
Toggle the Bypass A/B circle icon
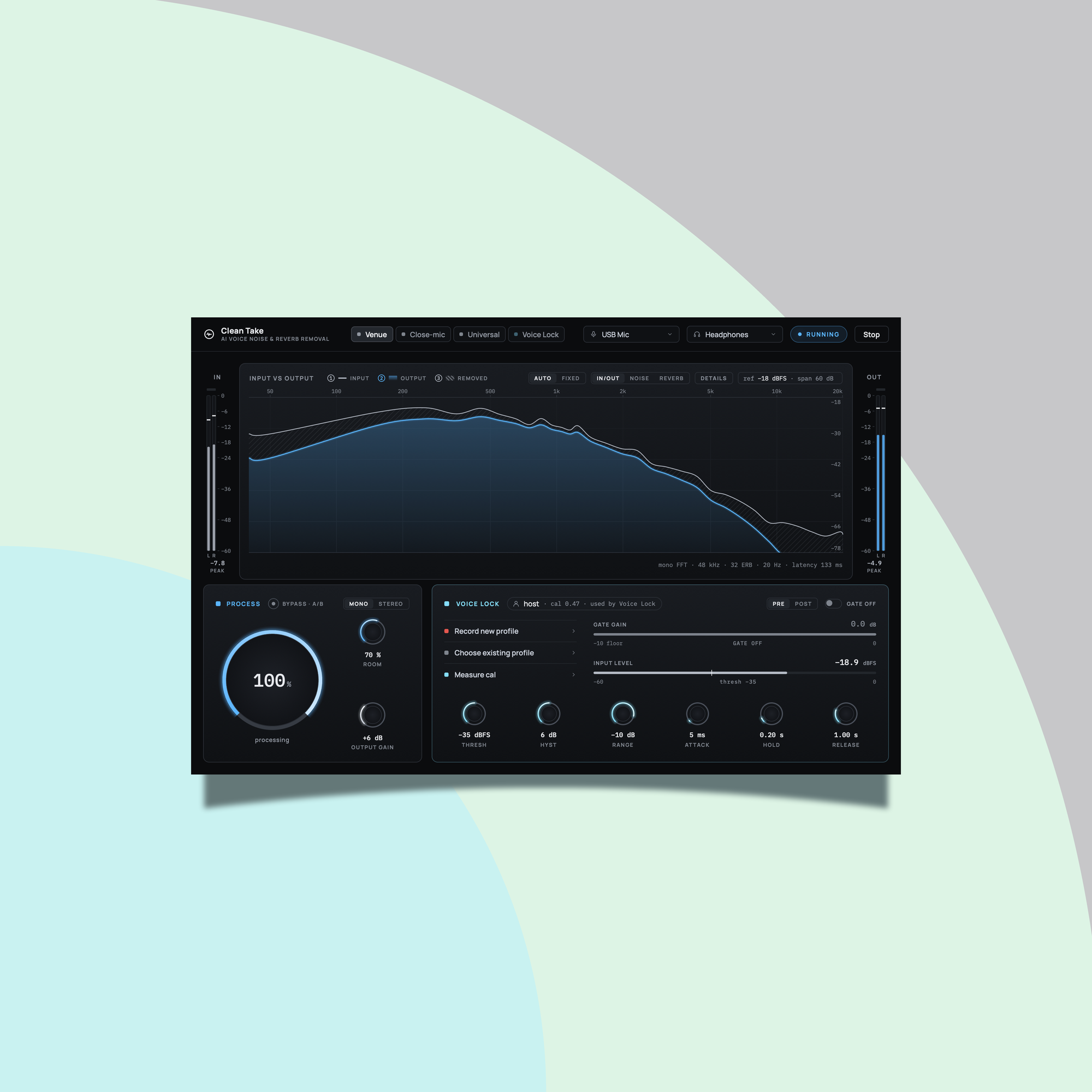(x=274, y=604)
